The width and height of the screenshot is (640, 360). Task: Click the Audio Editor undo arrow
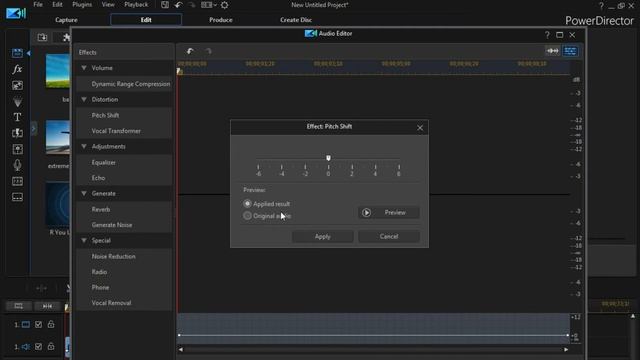click(x=190, y=51)
